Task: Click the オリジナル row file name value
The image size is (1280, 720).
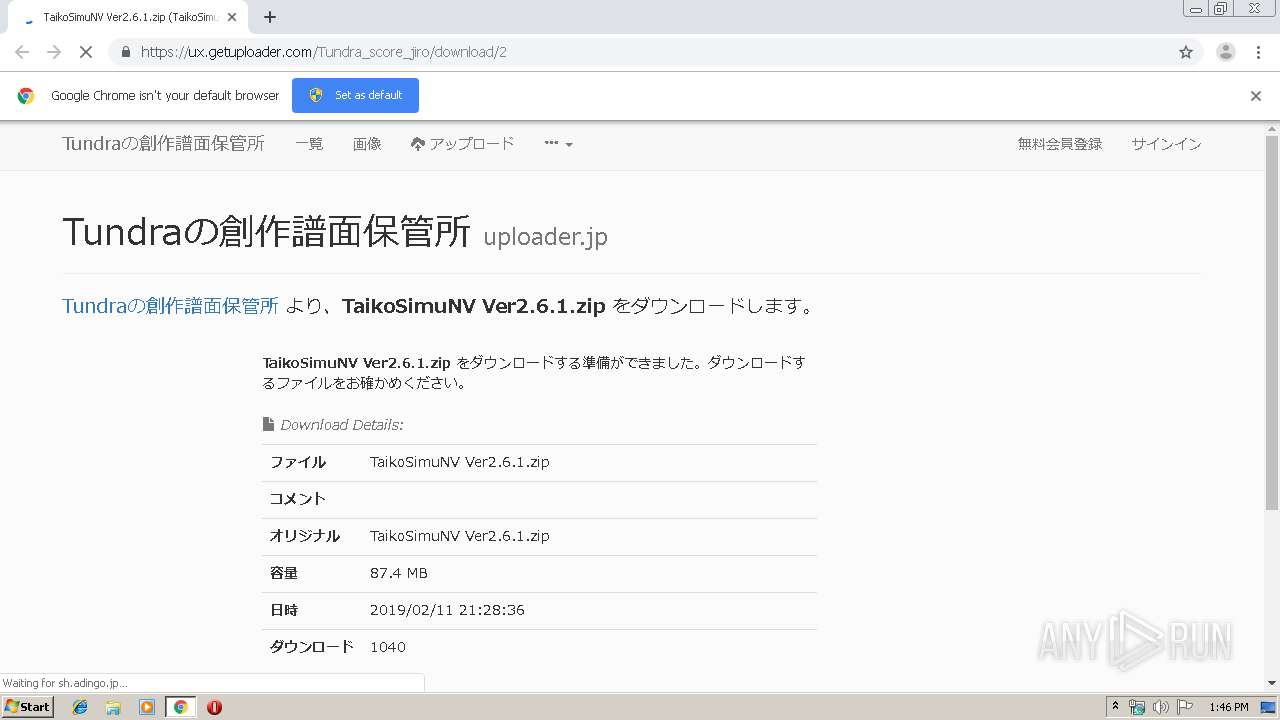Action: point(459,536)
